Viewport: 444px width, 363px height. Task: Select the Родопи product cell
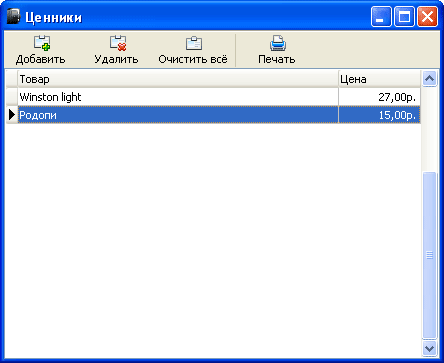(178, 115)
